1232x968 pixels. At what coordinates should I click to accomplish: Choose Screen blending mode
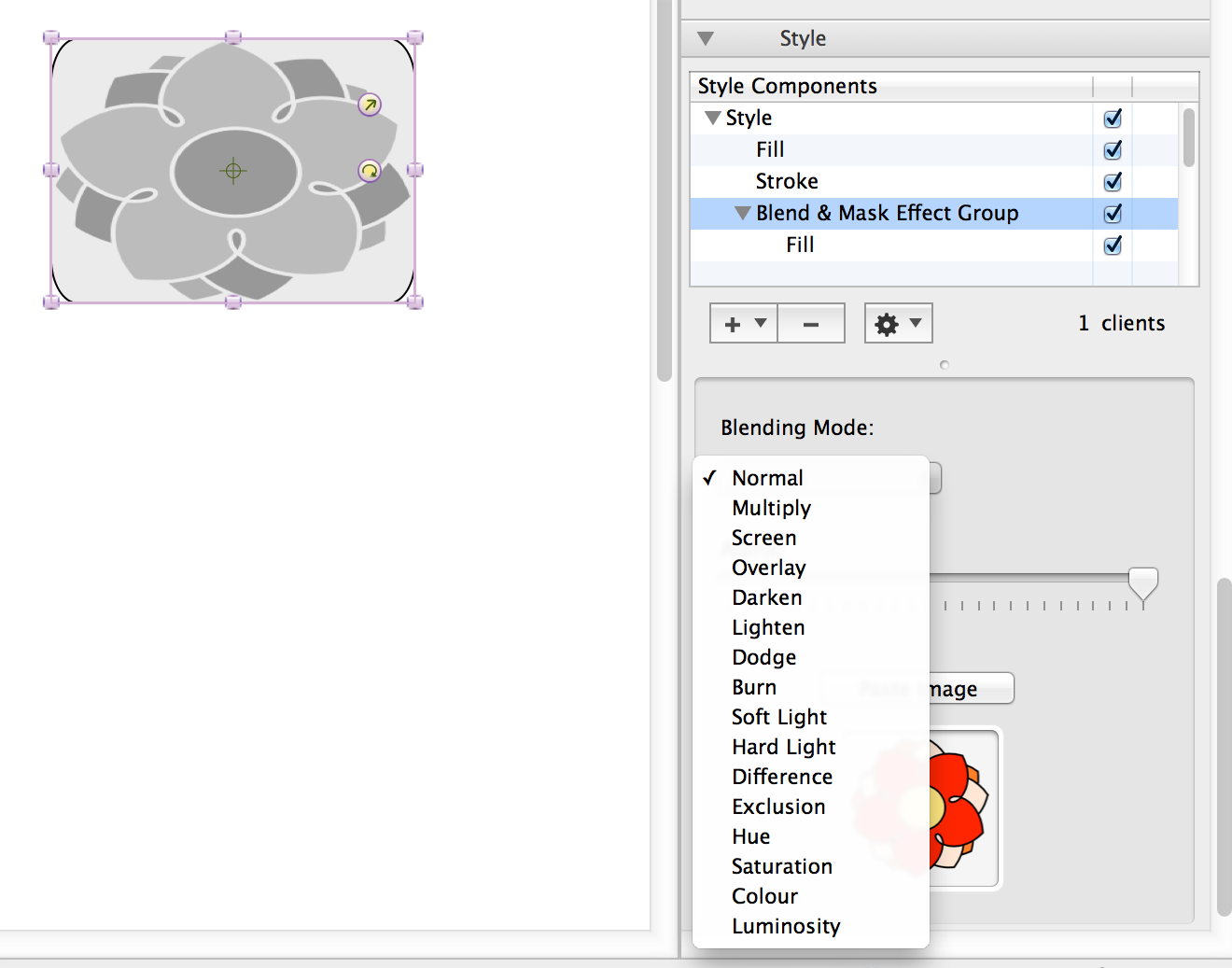pos(811,538)
